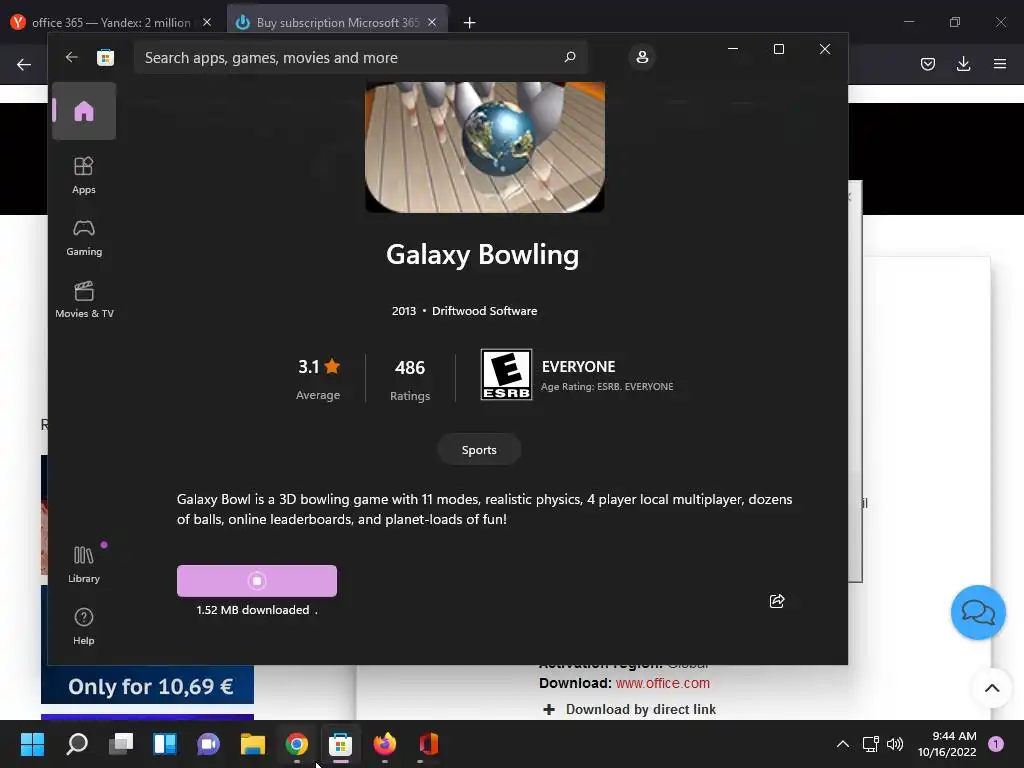Maximize the Microsoft Store window
The height and width of the screenshot is (768, 1024).
tap(778, 49)
